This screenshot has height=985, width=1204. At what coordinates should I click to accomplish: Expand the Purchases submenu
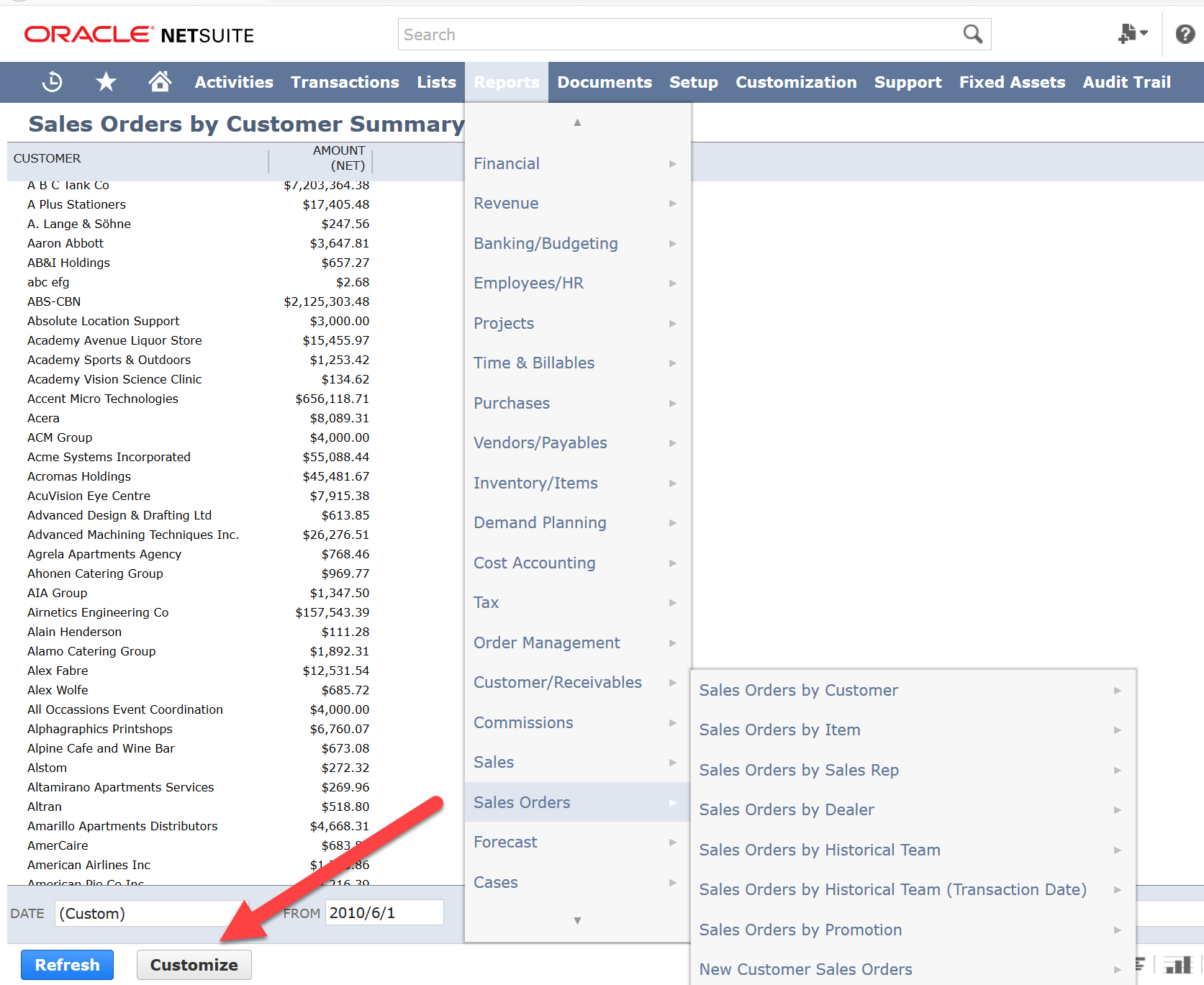pyautogui.click(x=577, y=403)
